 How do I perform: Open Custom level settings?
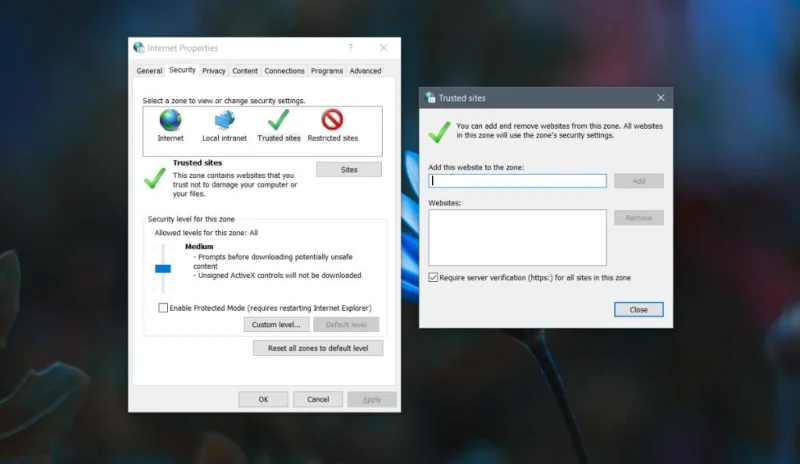tap(276, 325)
